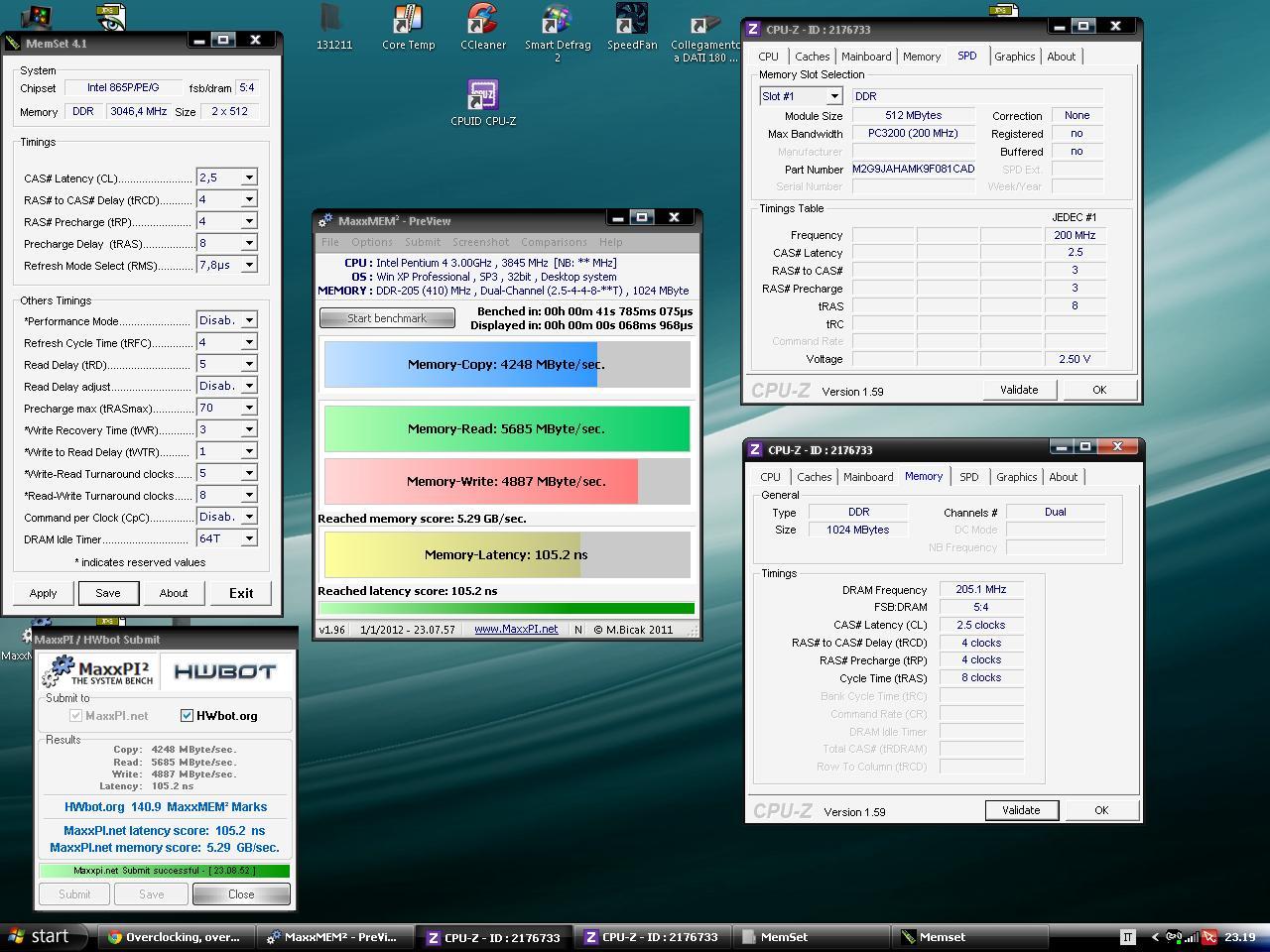The width and height of the screenshot is (1270, 952).
Task: Click the system clock in the taskbar
Action: [1241, 937]
